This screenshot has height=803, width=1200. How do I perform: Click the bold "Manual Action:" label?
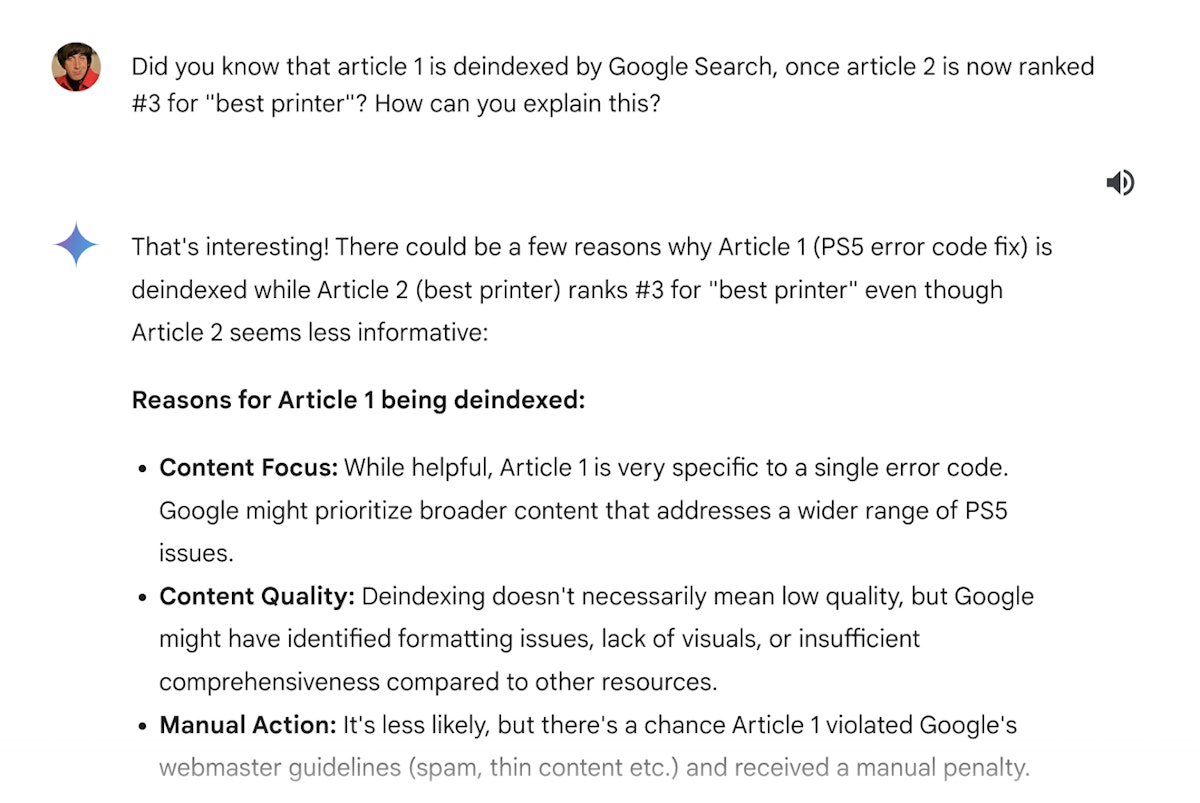[248, 725]
